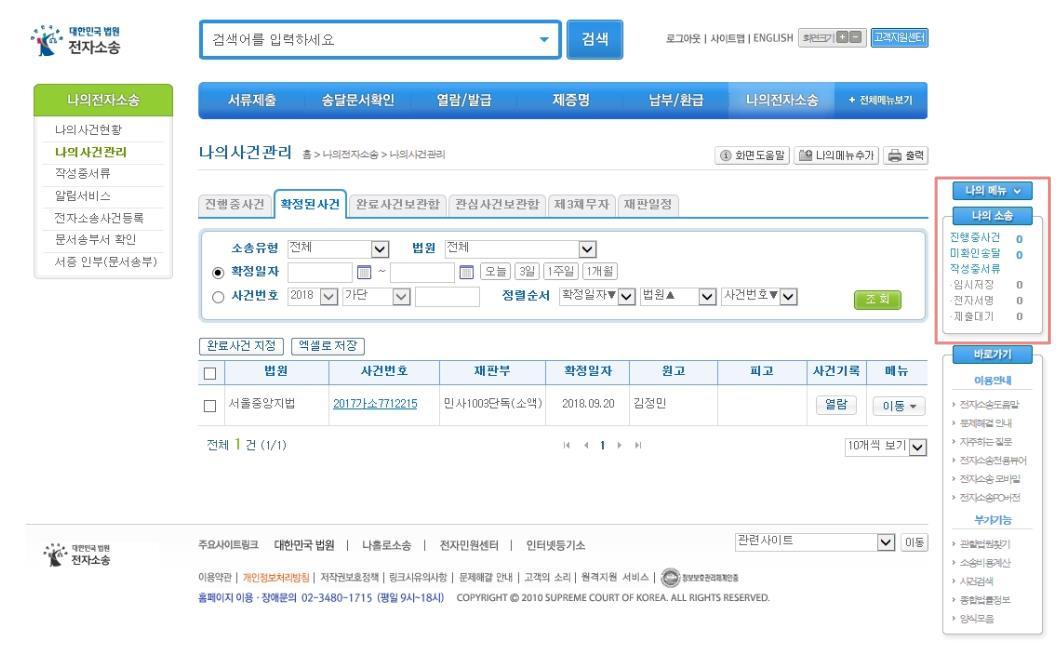
Task: Open 소송비용계산 in the 바로가기 panel
Action: (x=985, y=563)
